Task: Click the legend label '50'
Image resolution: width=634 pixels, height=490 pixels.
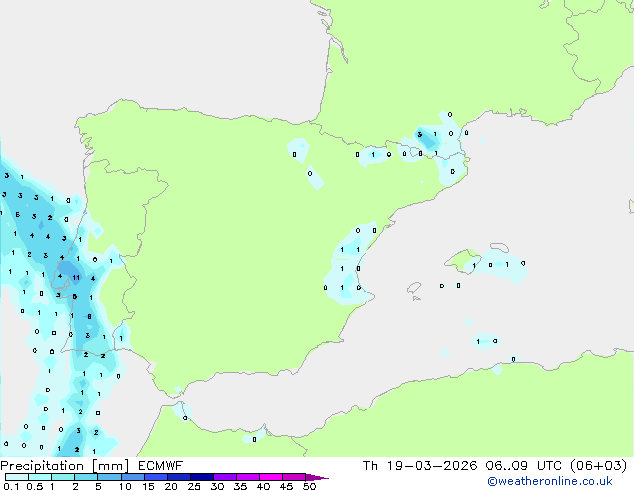Action: click(309, 486)
